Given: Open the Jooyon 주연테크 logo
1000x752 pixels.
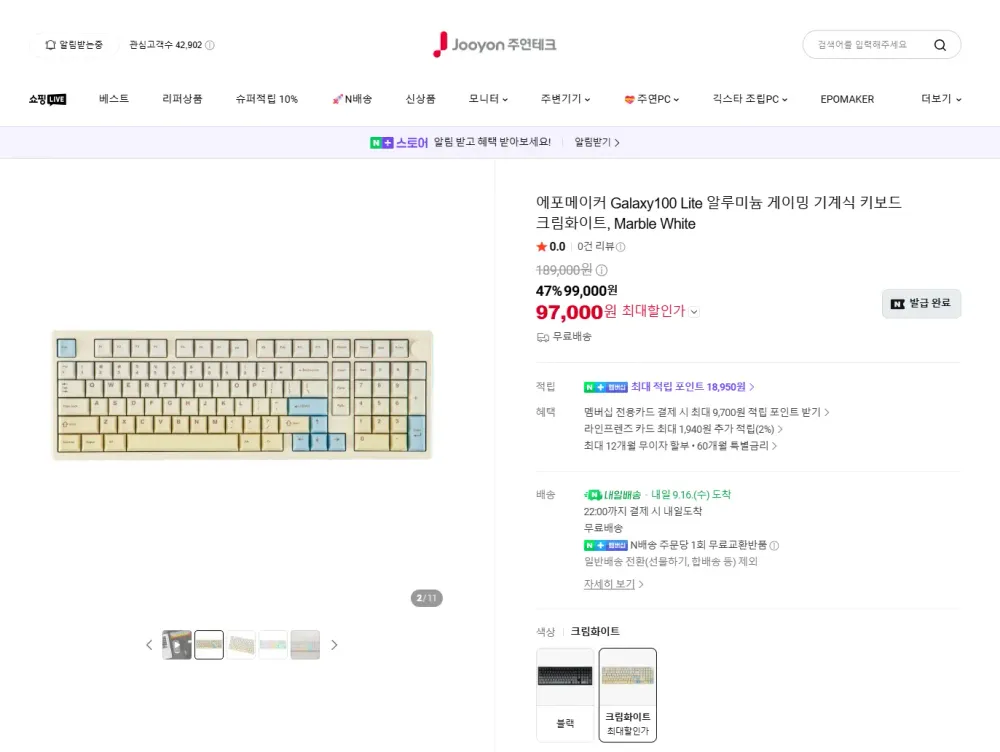Looking at the screenshot, I should coord(494,45).
